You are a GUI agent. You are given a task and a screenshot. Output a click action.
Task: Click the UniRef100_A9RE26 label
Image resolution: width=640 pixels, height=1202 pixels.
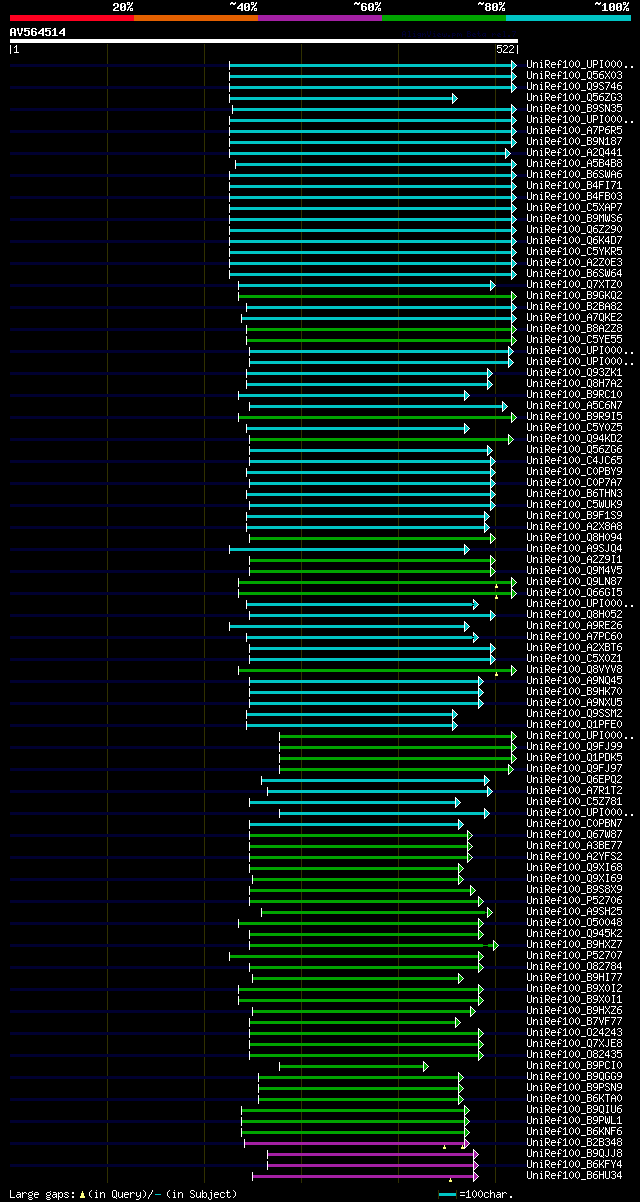point(574,625)
